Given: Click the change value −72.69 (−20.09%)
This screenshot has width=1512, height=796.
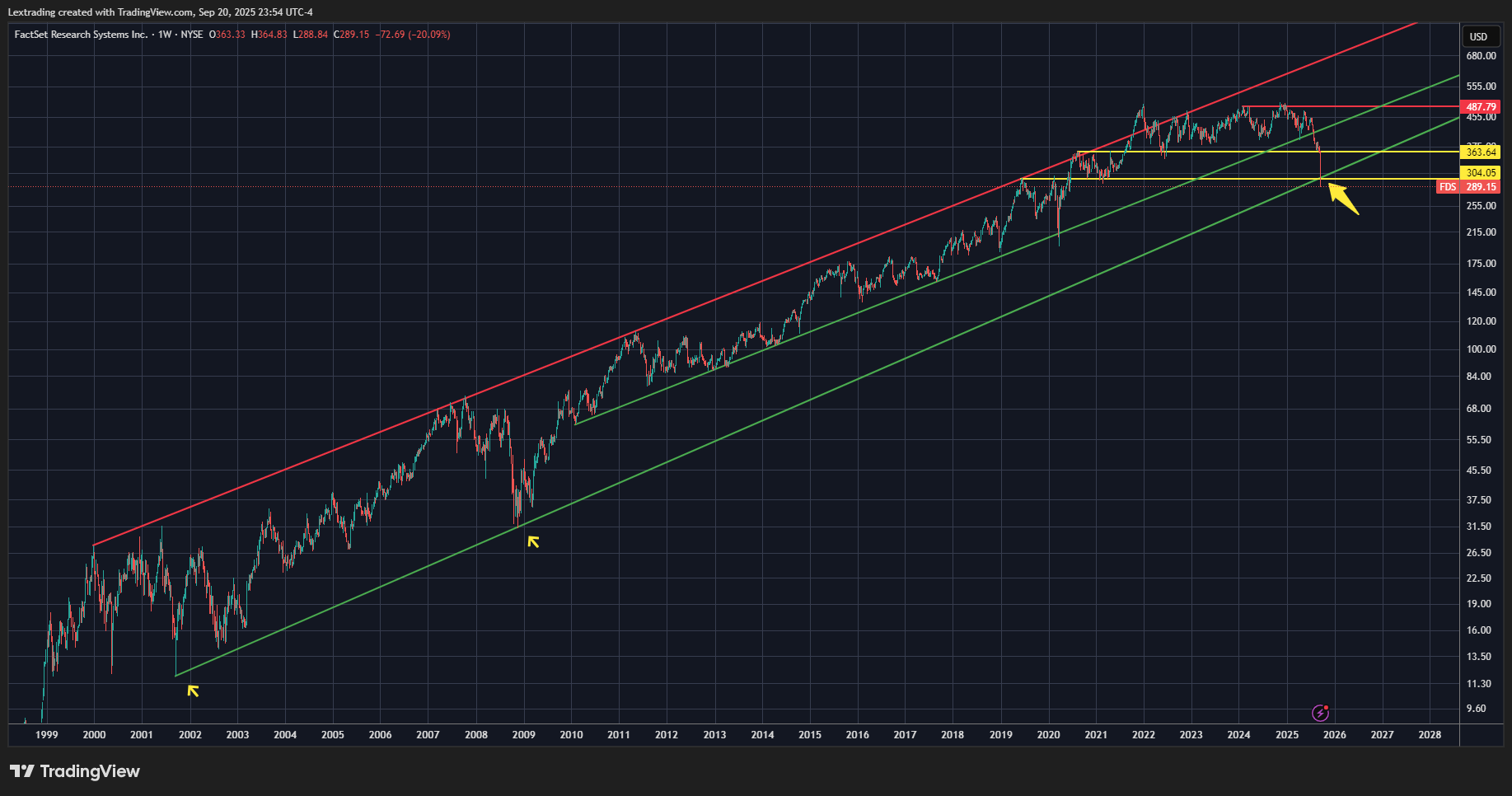Looking at the screenshot, I should tap(413, 35).
